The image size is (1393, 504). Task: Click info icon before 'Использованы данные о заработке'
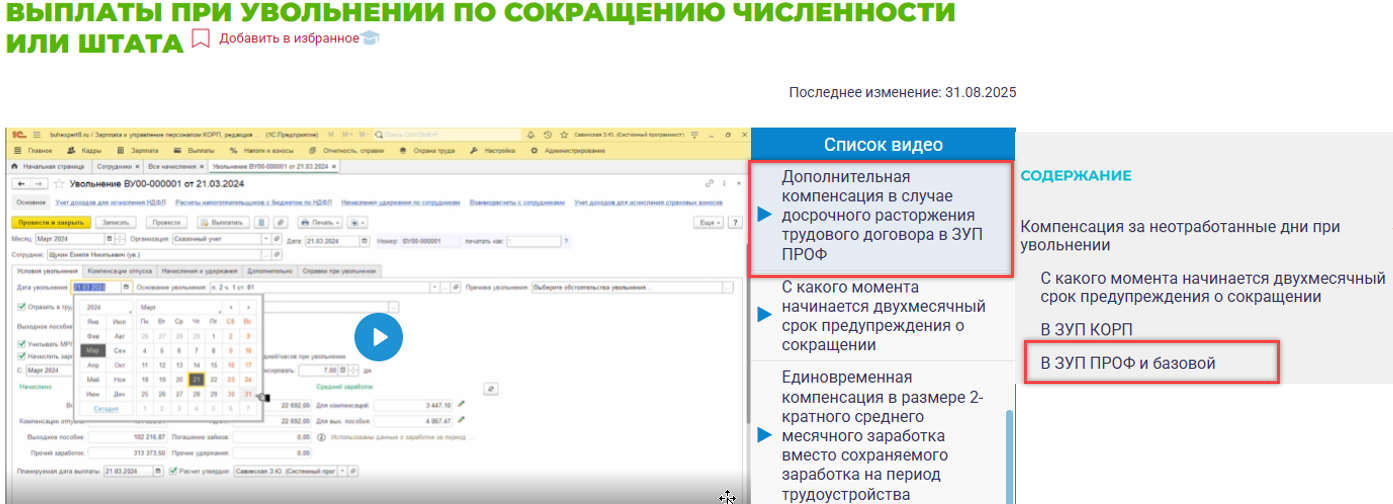(x=320, y=437)
